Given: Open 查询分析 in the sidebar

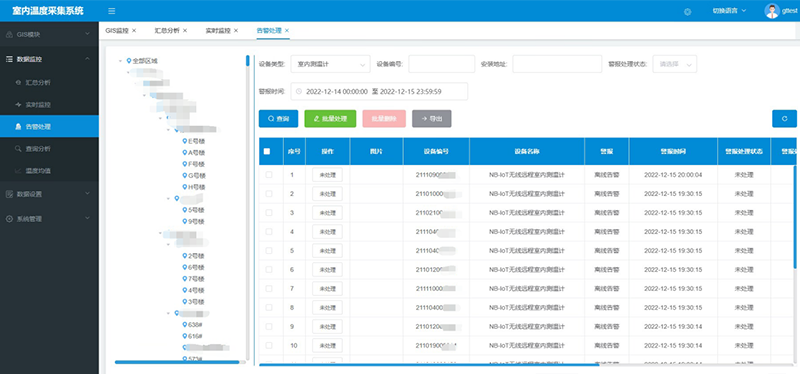Looking at the screenshot, I should pos(49,149).
